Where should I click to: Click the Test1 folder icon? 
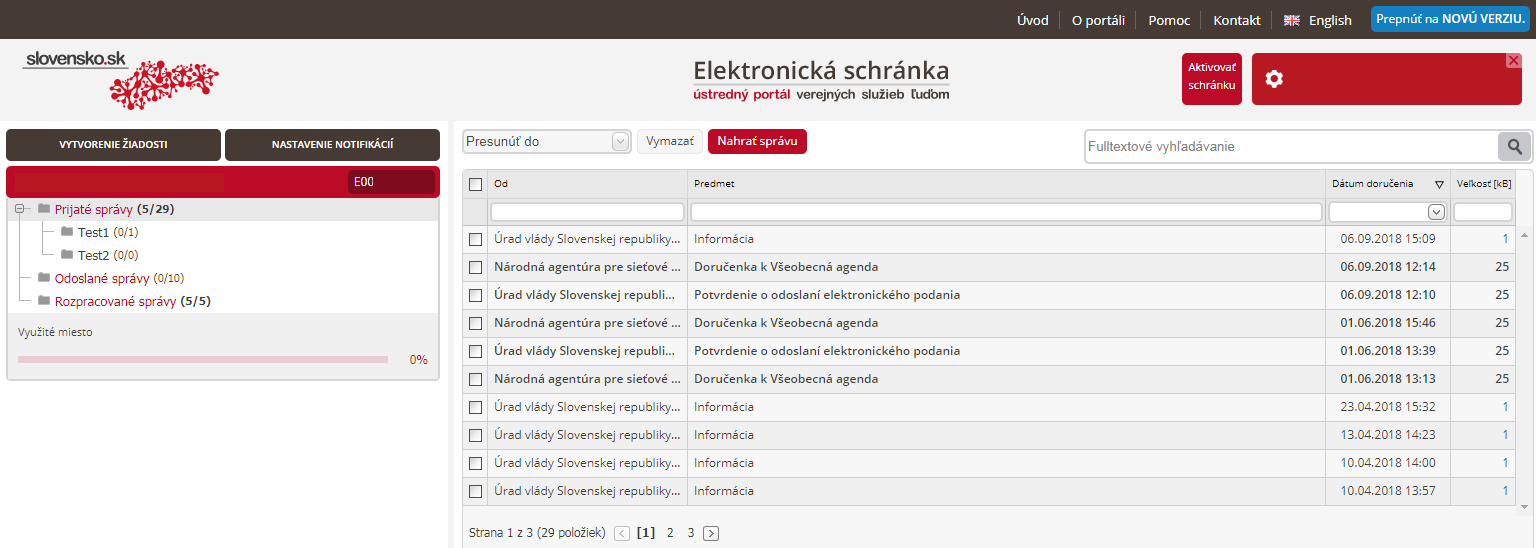coord(67,232)
